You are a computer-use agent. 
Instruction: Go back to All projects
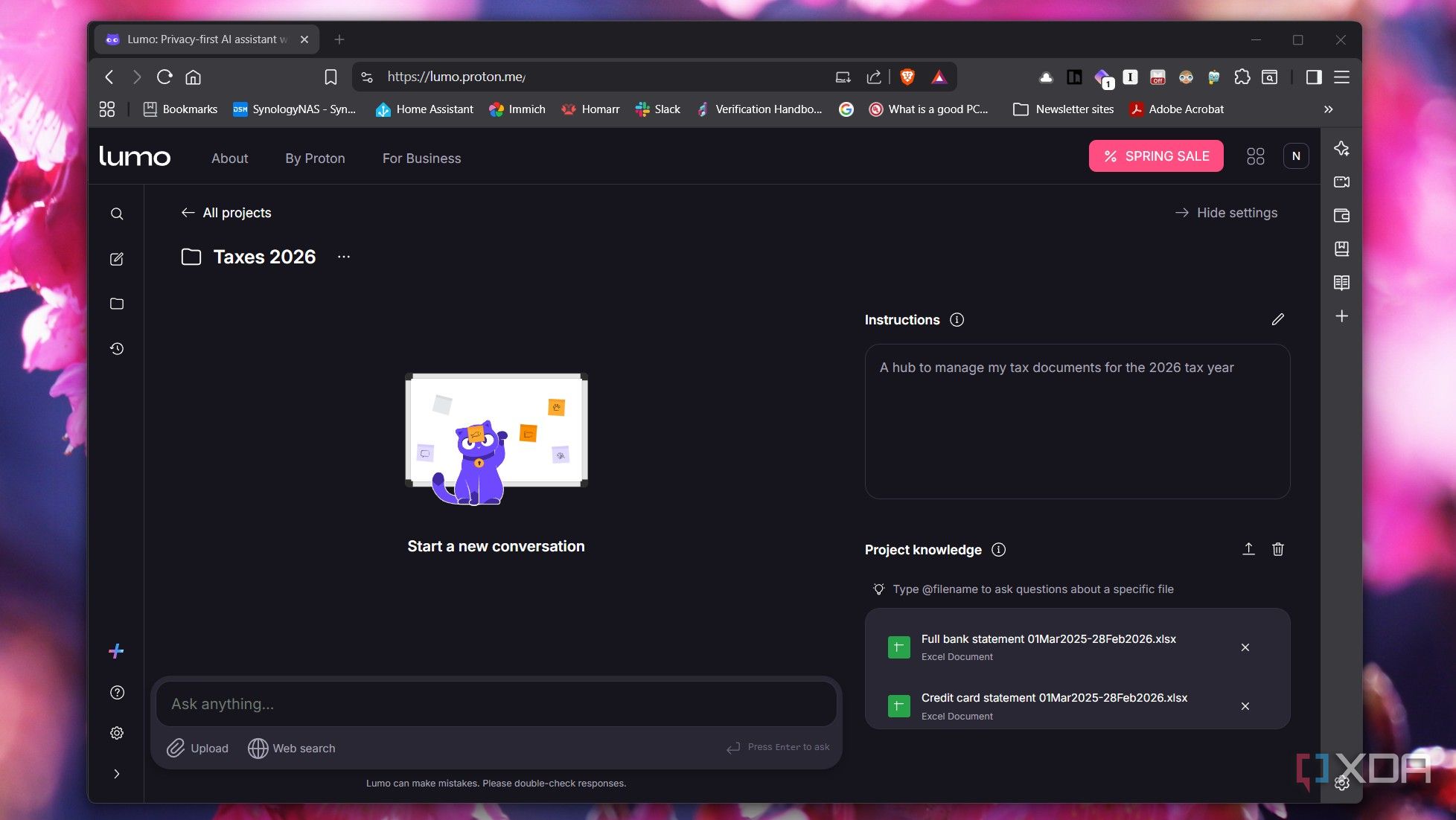(x=226, y=213)
